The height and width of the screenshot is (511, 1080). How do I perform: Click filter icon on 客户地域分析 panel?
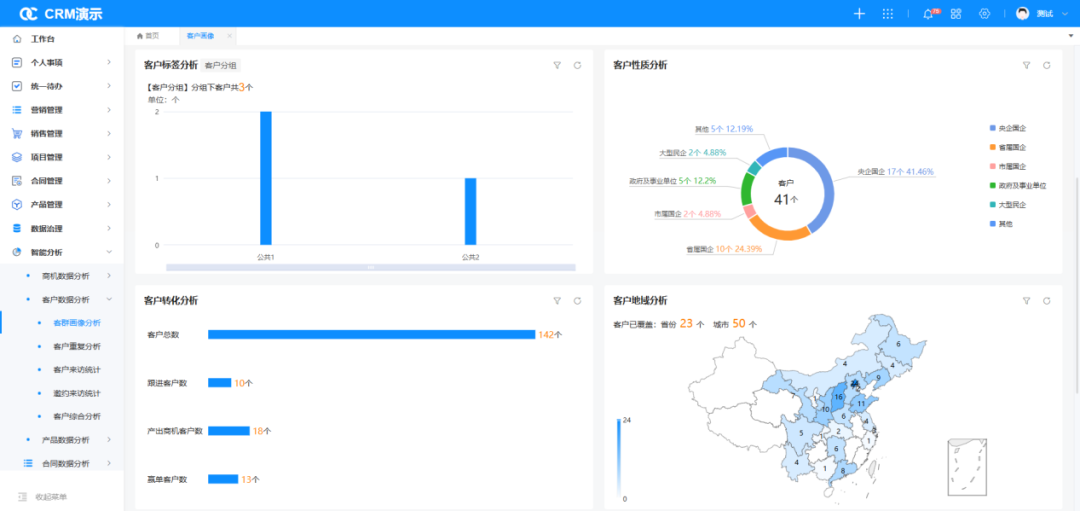click(x=1026, y=300)
